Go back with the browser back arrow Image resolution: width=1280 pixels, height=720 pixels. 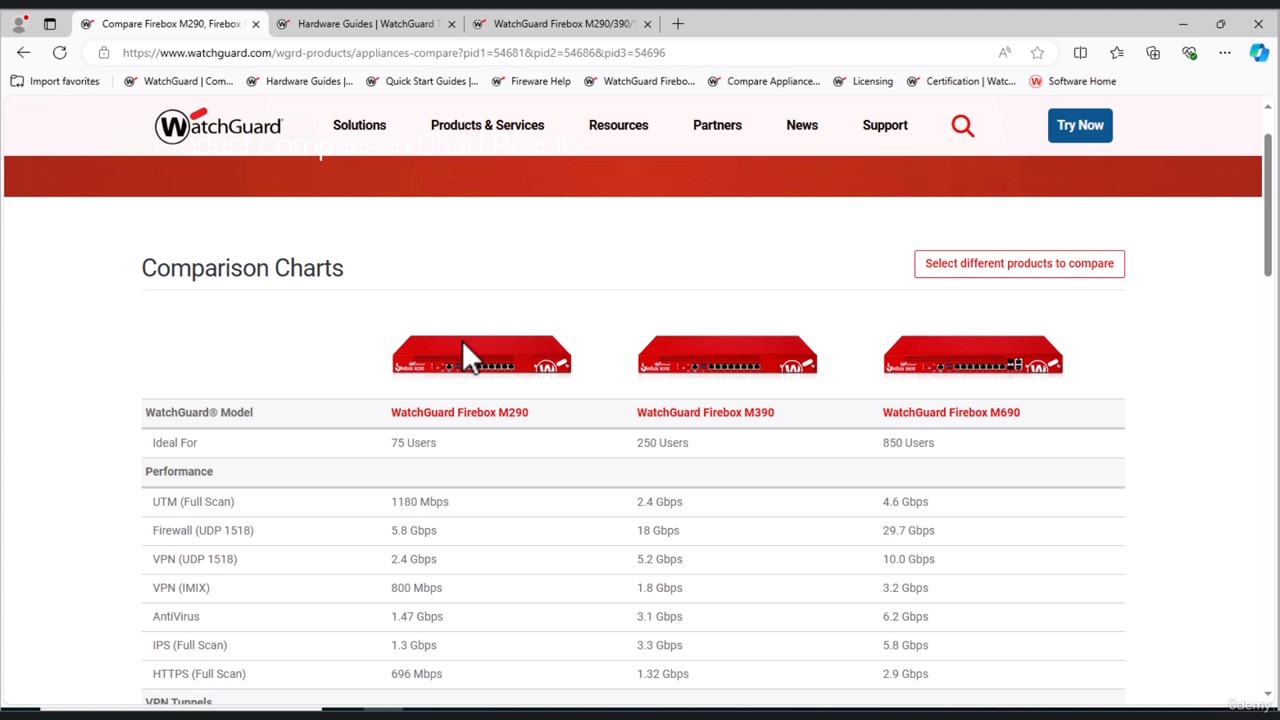(x=24, y=53)
